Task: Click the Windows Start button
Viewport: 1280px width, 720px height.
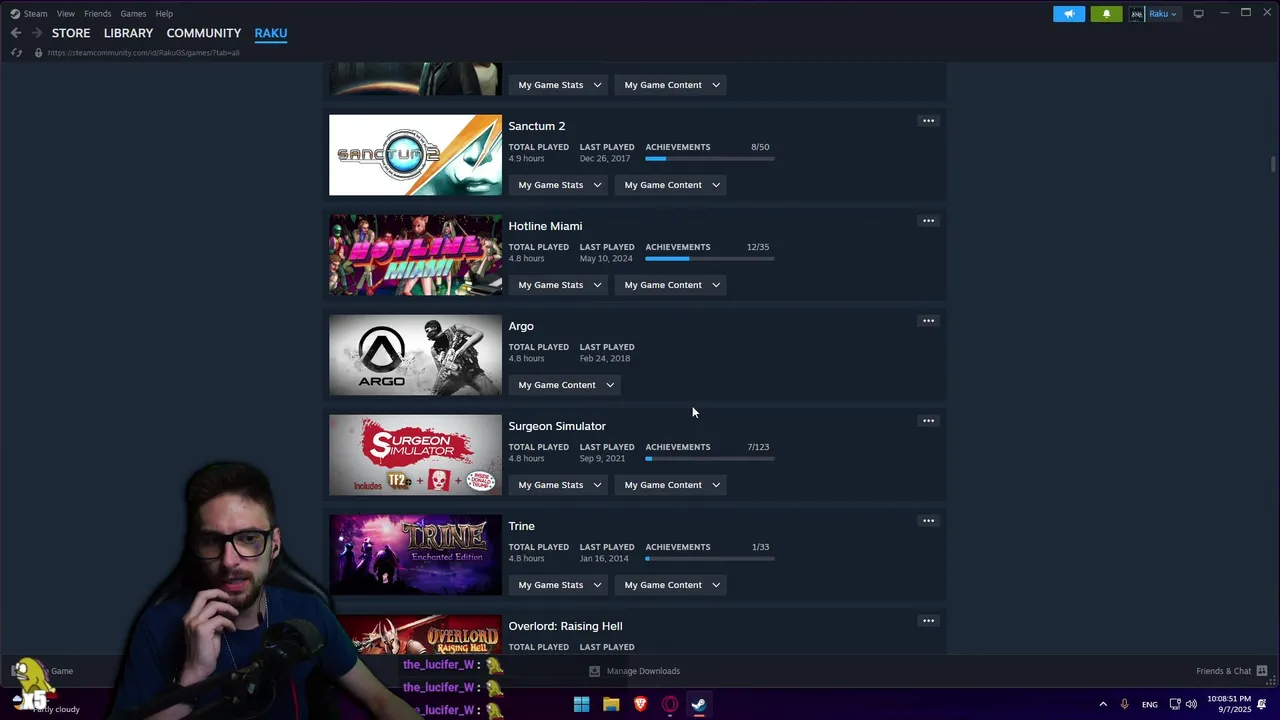Action: [x=581, y=704]
